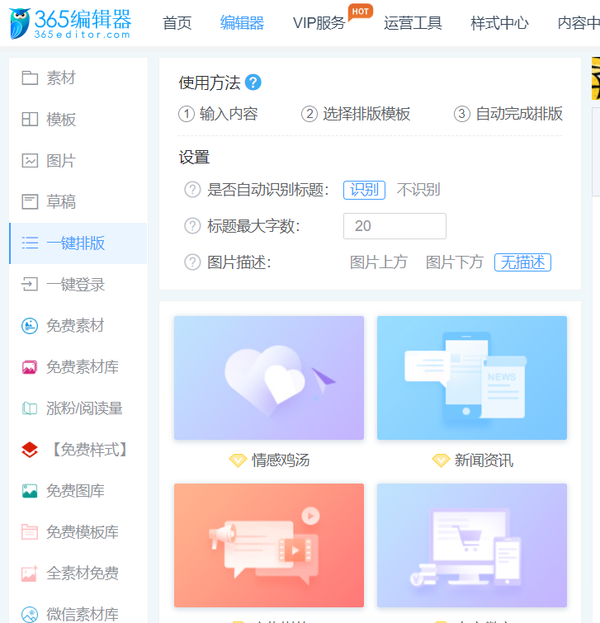Image resolution: width=600 pixels, height=623 pixels.
Task: Click the 全素材免费 image icon
Action: [x=30, y=573]
